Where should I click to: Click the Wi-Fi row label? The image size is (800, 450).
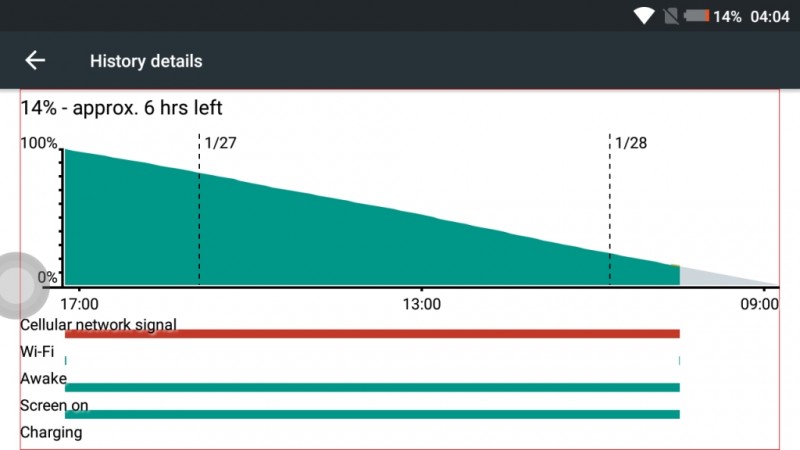point(37,352)
